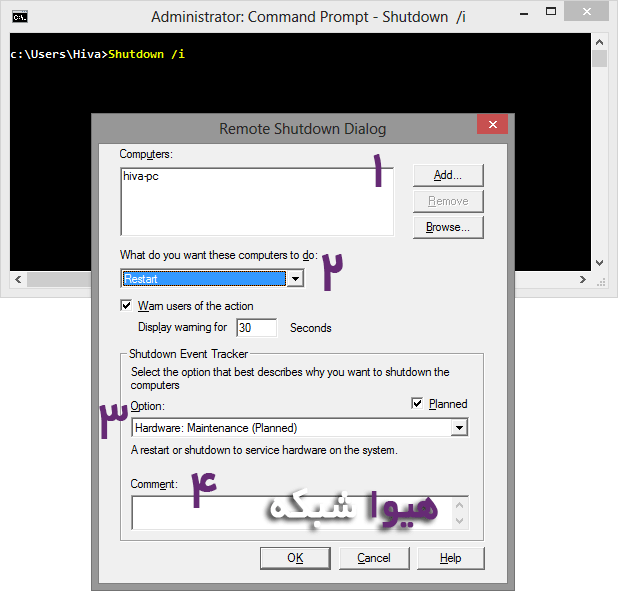Click the Command Prompt icon in title bar
Viewport: 618px width, 591px height.
pos(20,17)
